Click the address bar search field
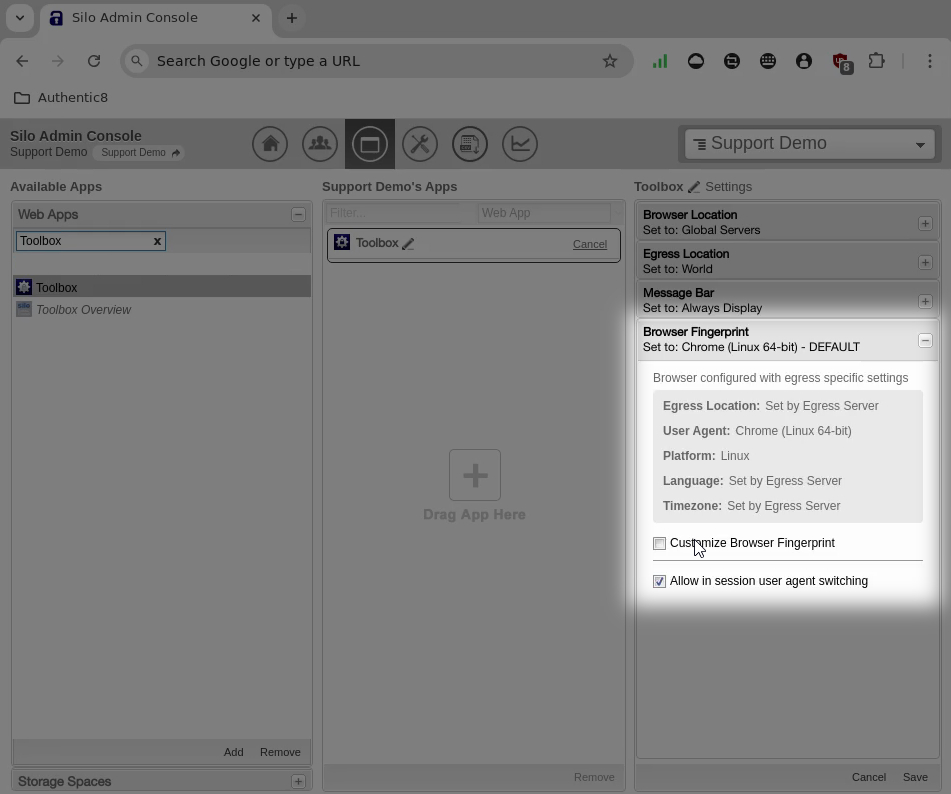Viewport: 951px width, 794px height. coord(376,61)
